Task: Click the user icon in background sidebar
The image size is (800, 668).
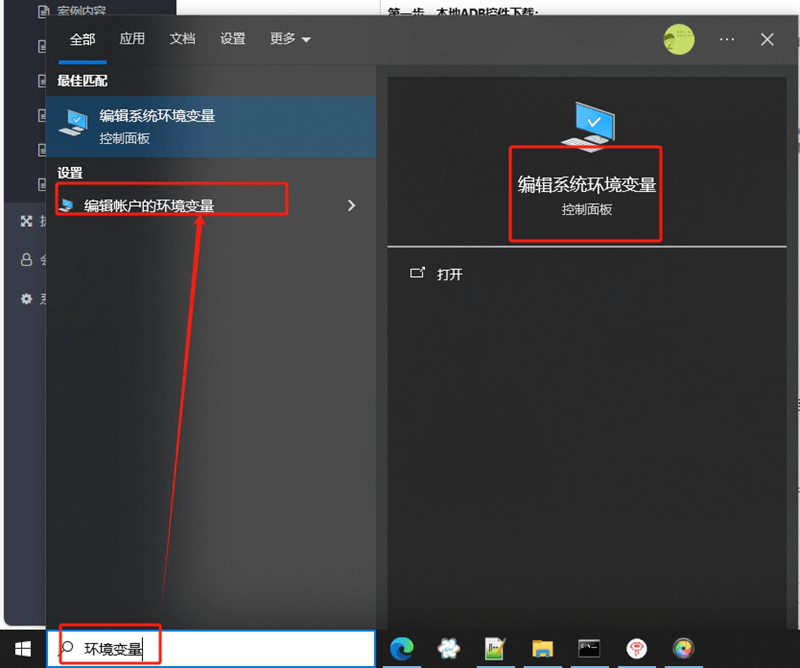Action: 26,260
